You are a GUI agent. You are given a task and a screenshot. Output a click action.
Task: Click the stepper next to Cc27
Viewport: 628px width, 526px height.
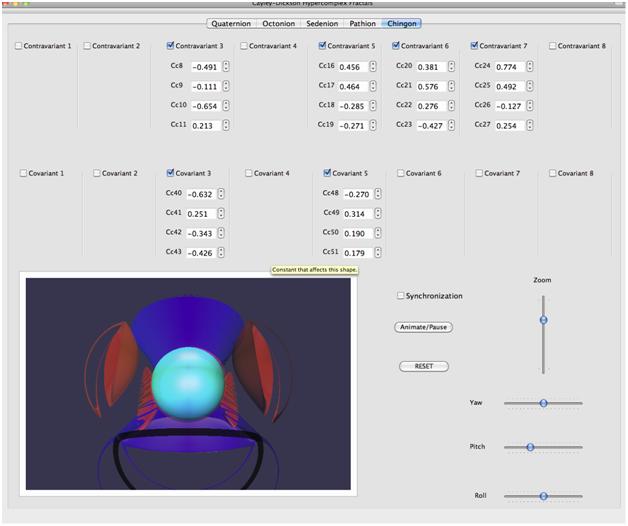pos(529,125)
